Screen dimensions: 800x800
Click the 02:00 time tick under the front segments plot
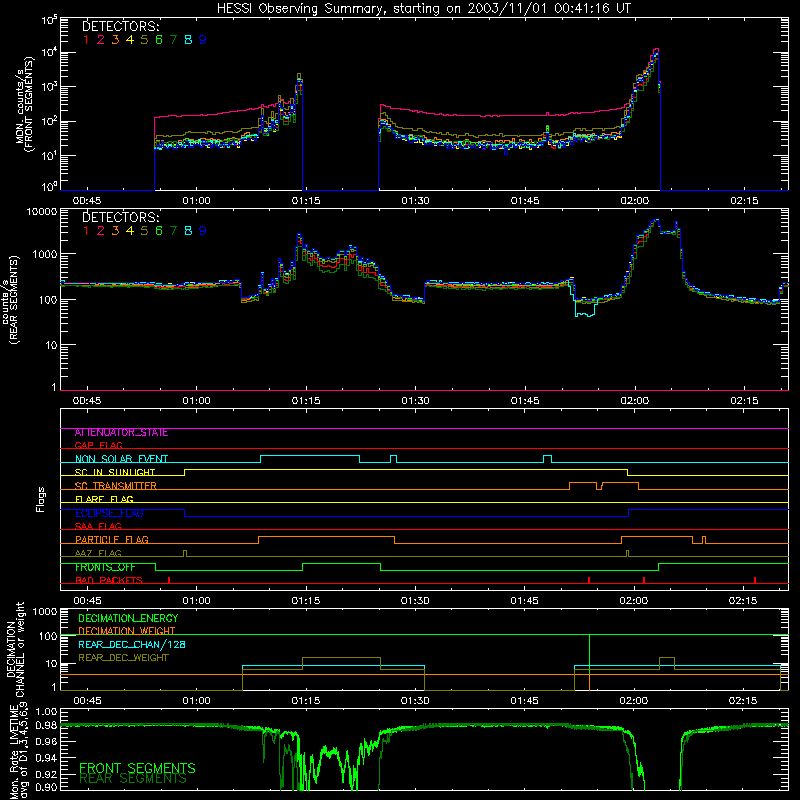click(x=634, y=201)
